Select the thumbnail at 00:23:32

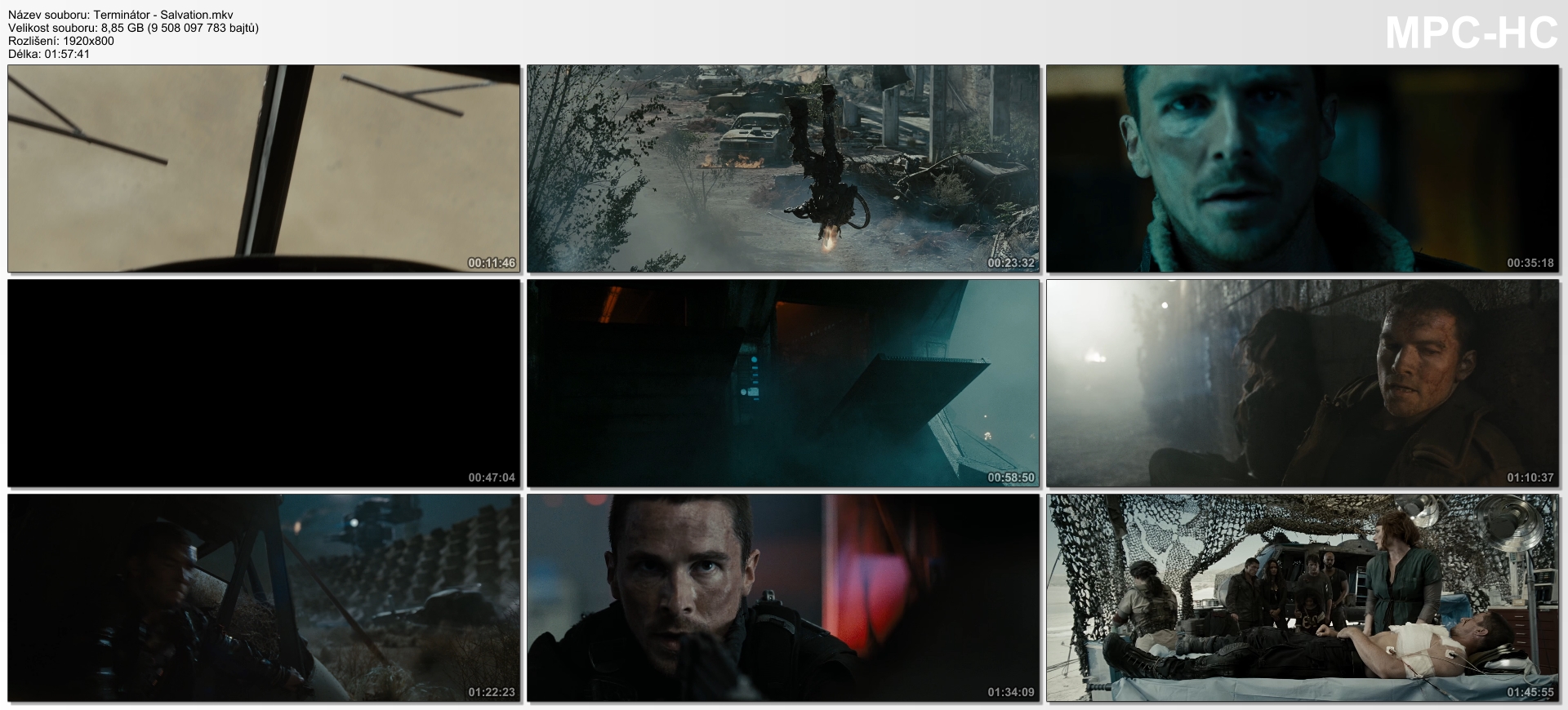(x=783, y=169)
